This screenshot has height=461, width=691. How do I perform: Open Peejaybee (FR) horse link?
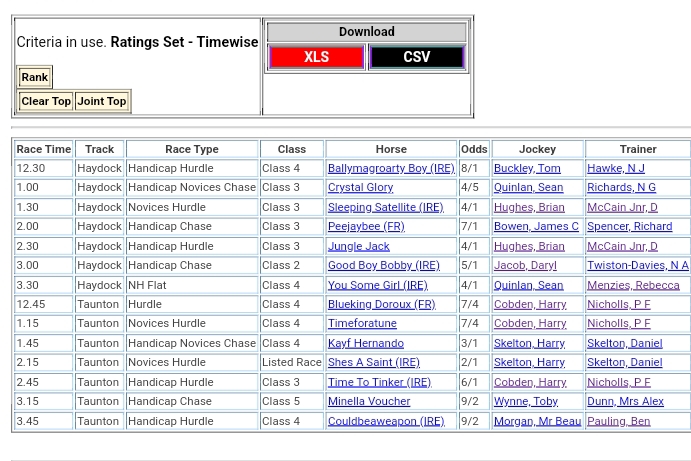tap(366, 226)
